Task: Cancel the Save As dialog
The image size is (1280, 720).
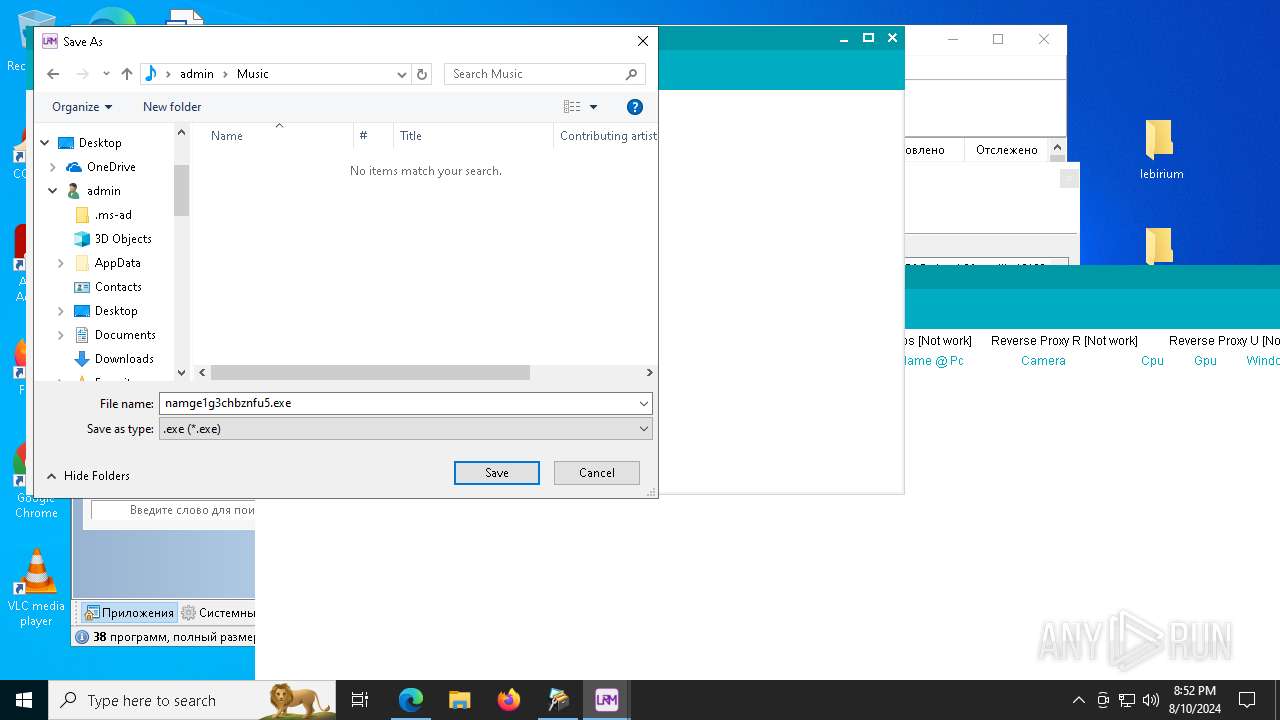Action: (x=597, y=473)
